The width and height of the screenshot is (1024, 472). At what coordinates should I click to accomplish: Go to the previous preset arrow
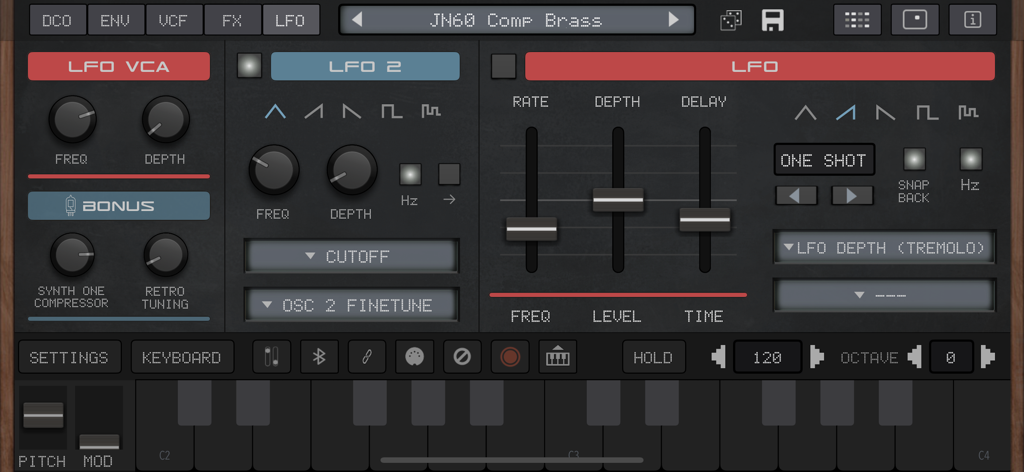coord(357,20)
